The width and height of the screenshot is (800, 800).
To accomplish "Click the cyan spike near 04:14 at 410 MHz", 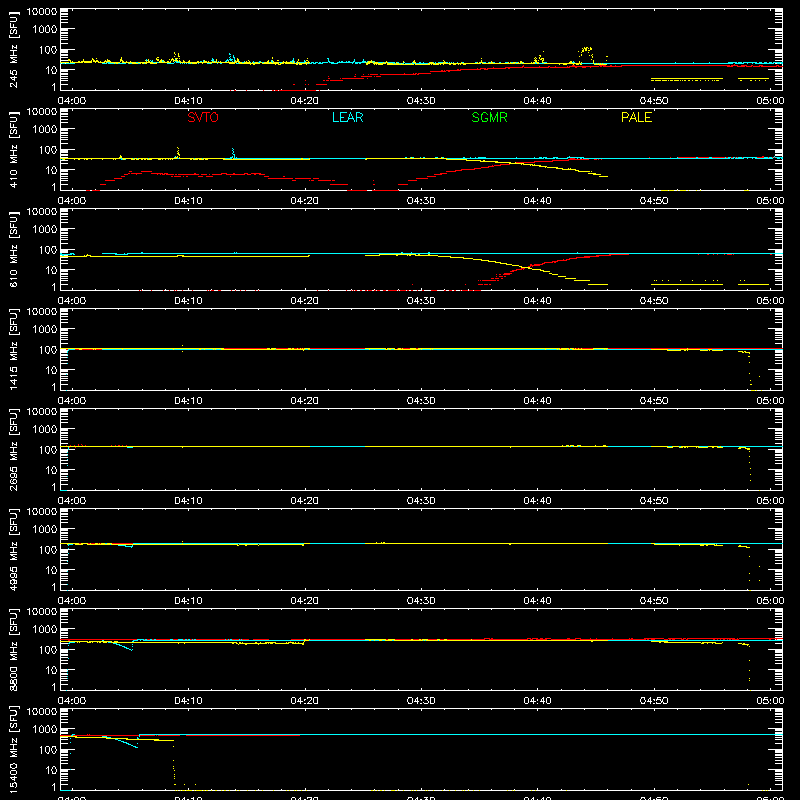I will point(233,153).
